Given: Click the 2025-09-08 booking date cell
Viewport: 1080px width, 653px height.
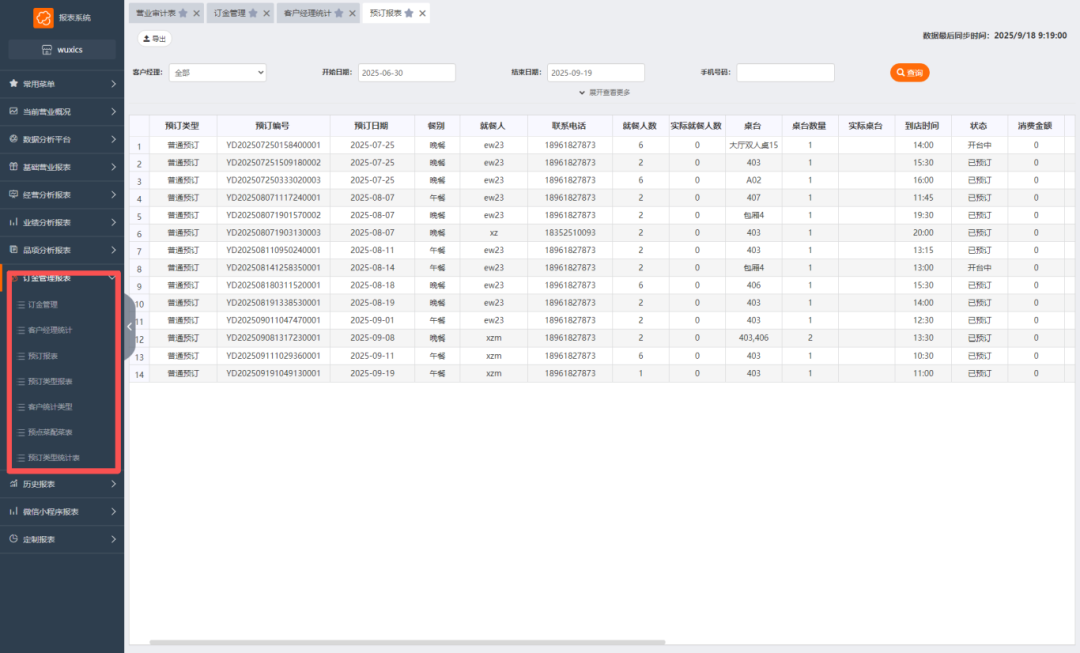Looking at the screenshot, I should pos(372,338).
